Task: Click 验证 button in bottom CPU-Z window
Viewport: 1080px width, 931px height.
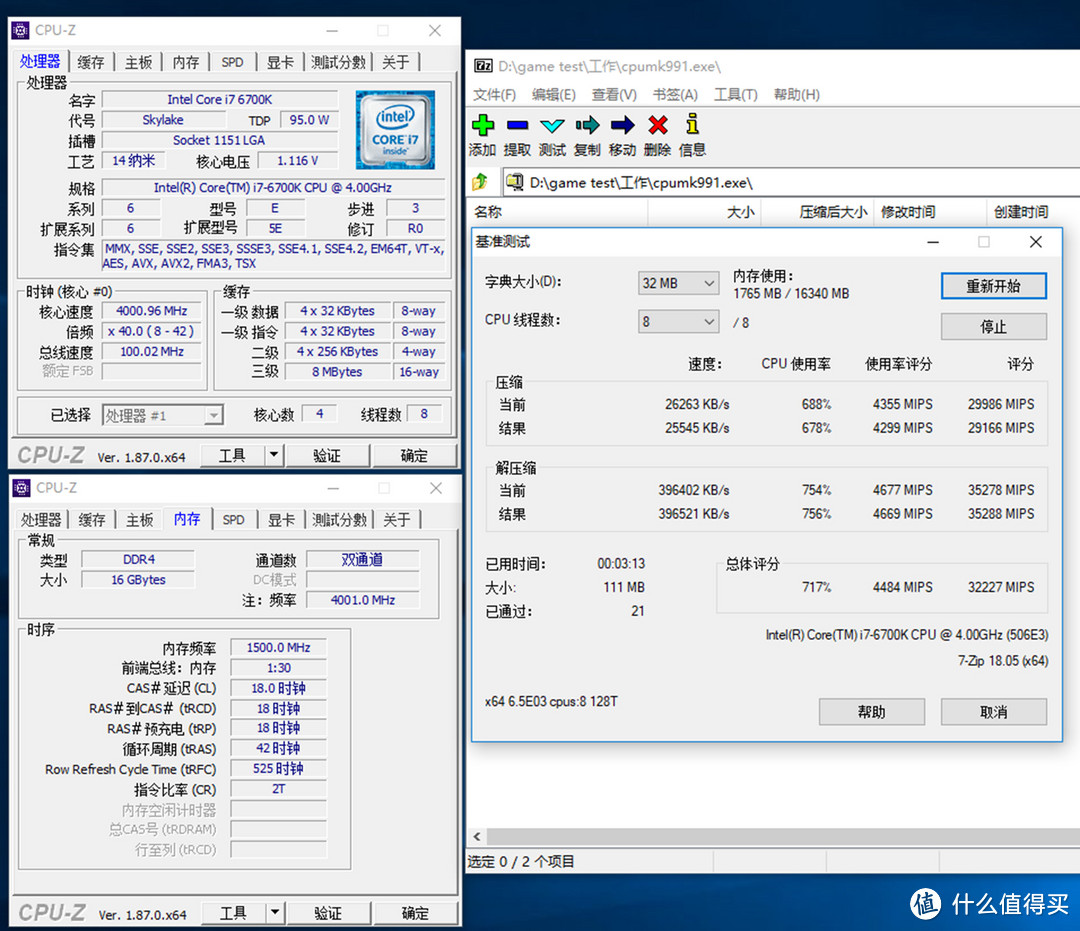Action: point(328,912)
